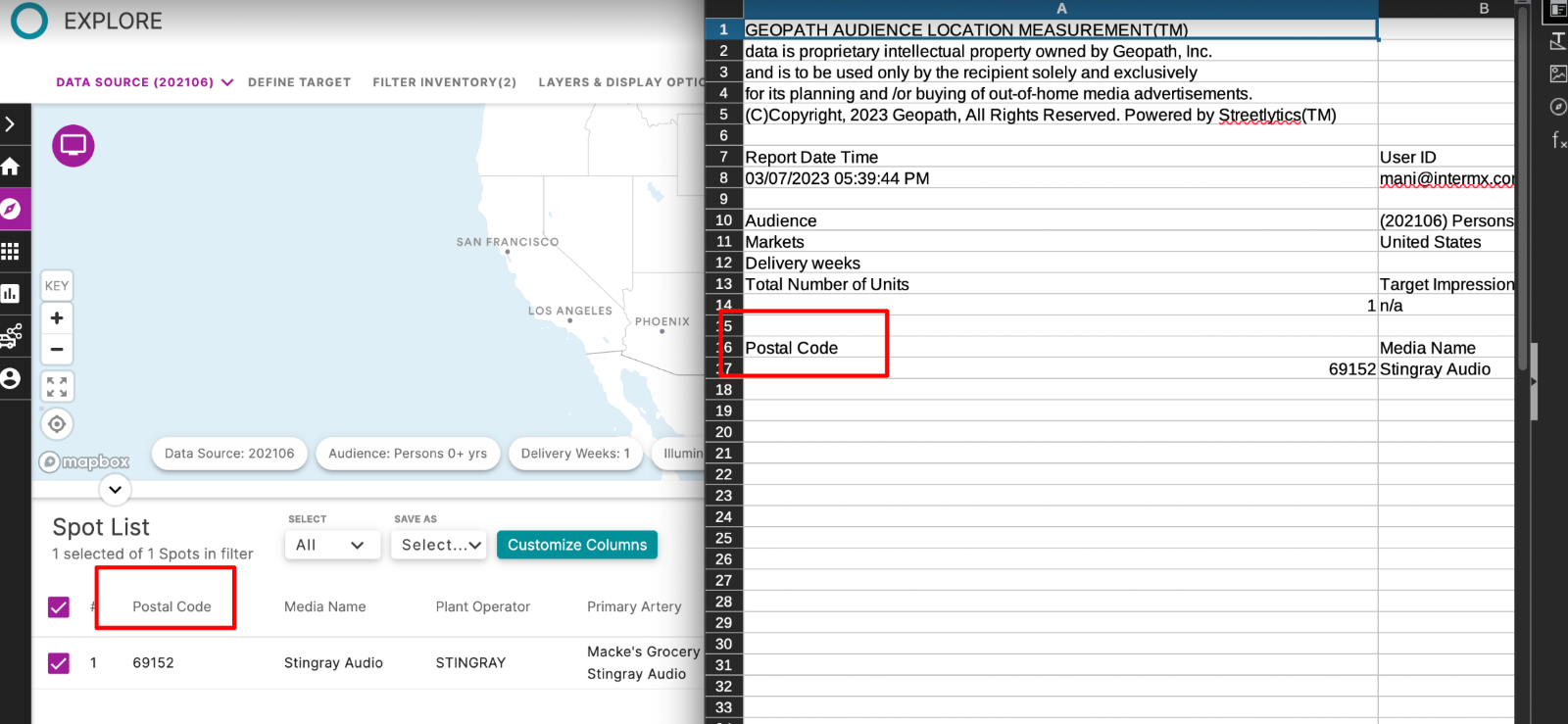Click the United States cell
1568x724 pixels.
point(1445,242)
